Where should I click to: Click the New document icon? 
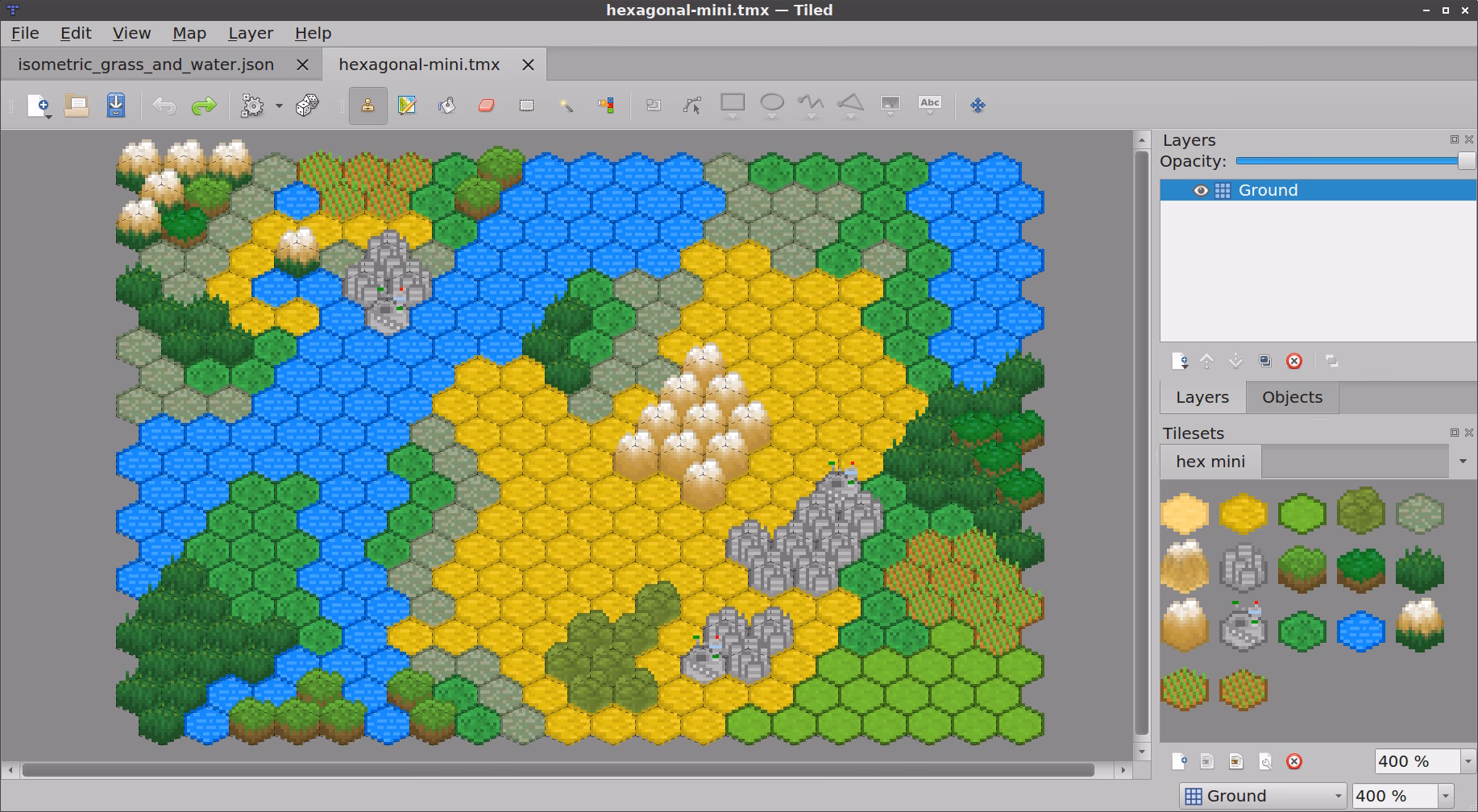[37, 106]
